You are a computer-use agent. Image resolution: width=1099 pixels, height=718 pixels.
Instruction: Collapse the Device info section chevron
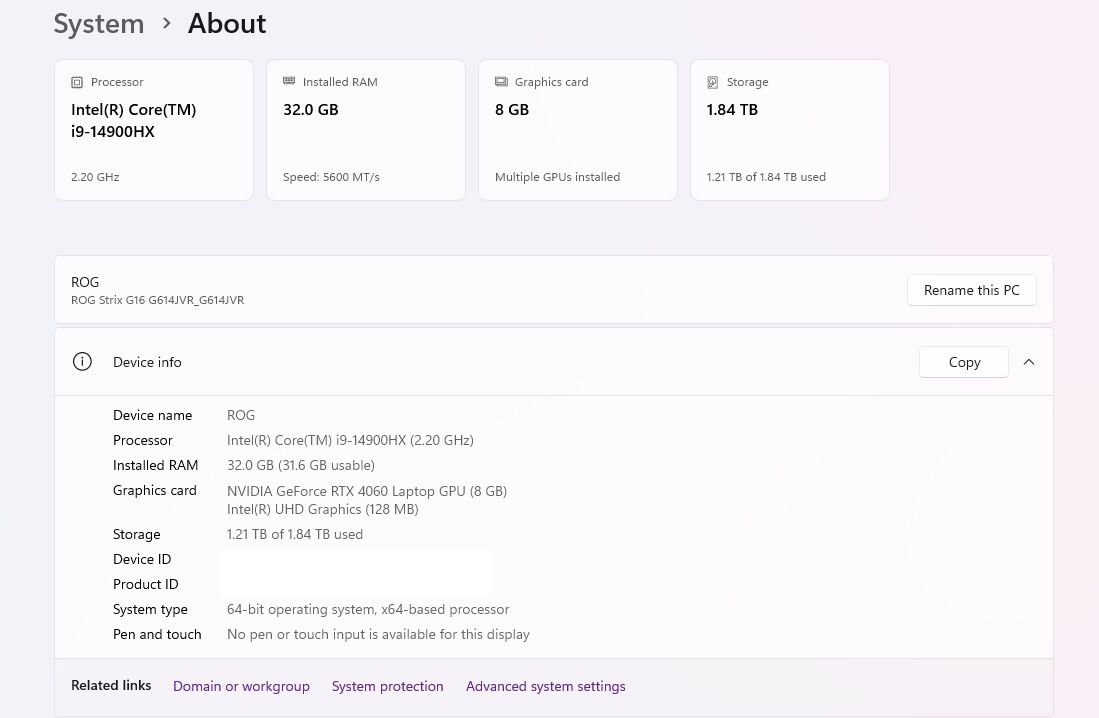[x=1029, y=362]
